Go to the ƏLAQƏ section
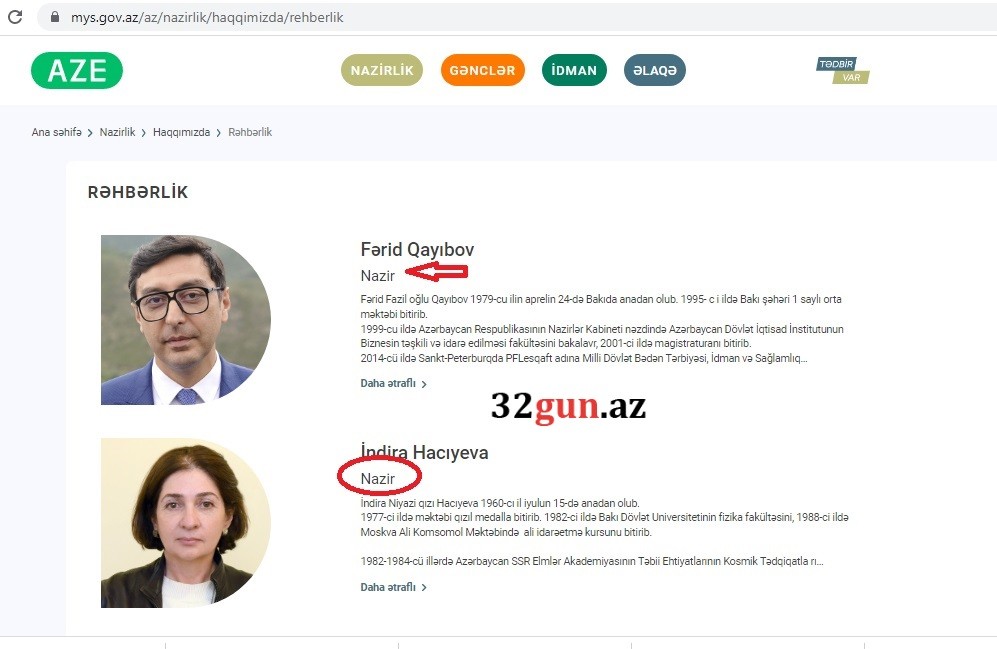 [655, 70]
